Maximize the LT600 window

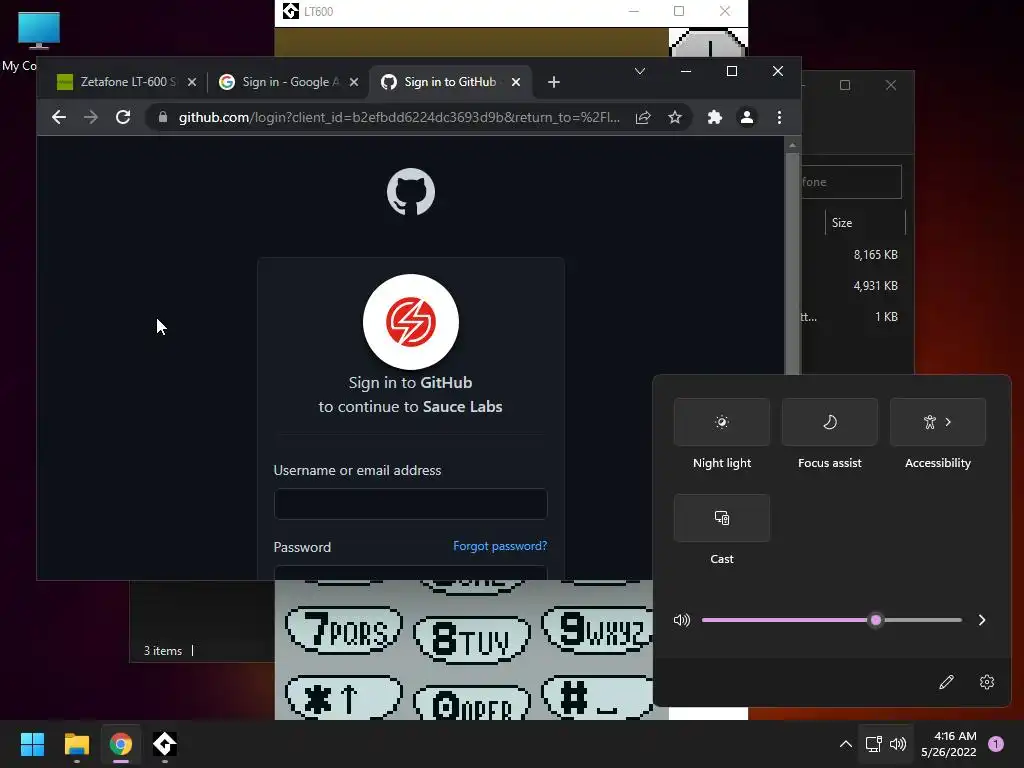[x=679, y=11]
